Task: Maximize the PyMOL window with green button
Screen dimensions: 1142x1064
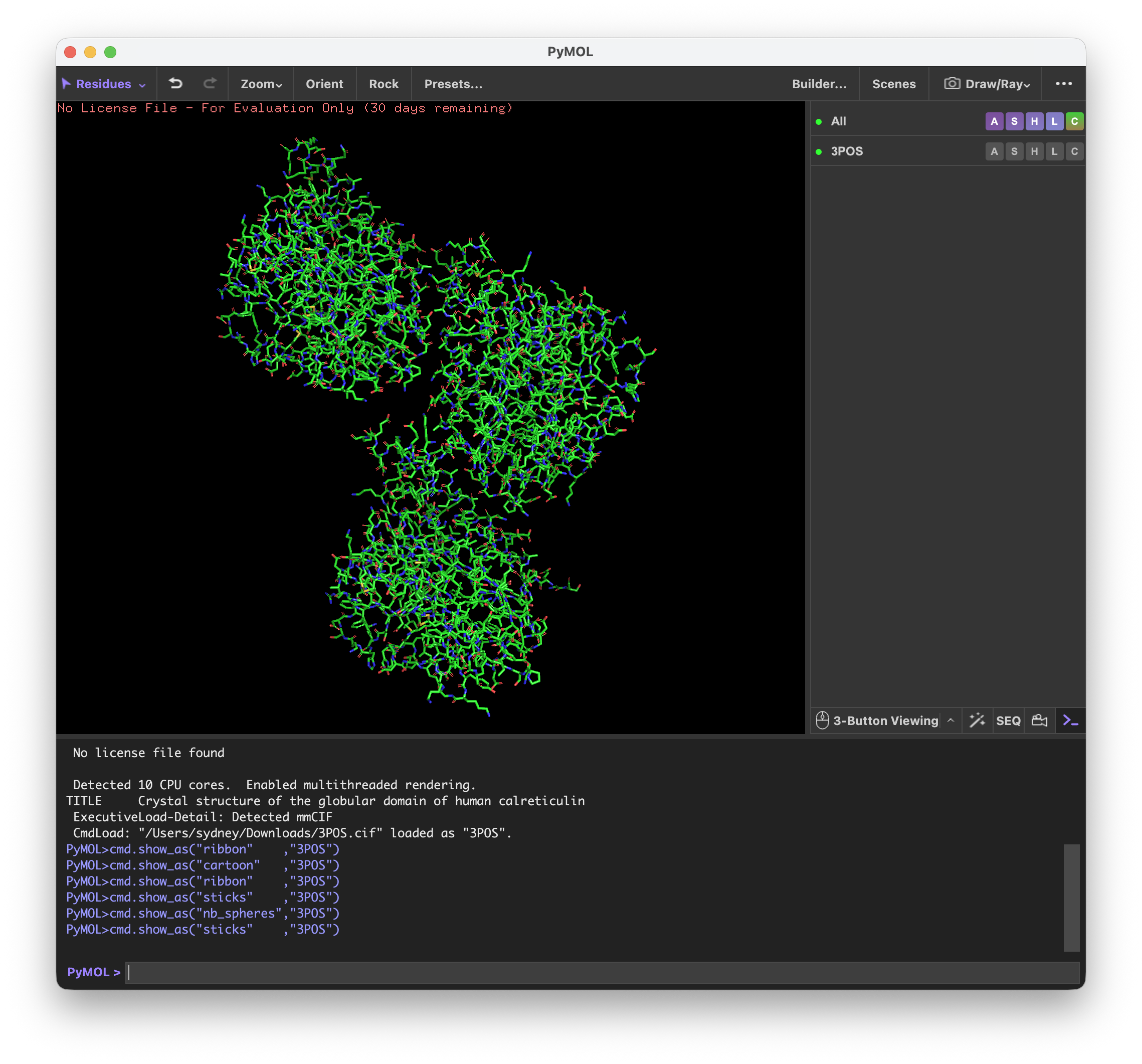Action: pyautogui.click(x=110, y=52)
